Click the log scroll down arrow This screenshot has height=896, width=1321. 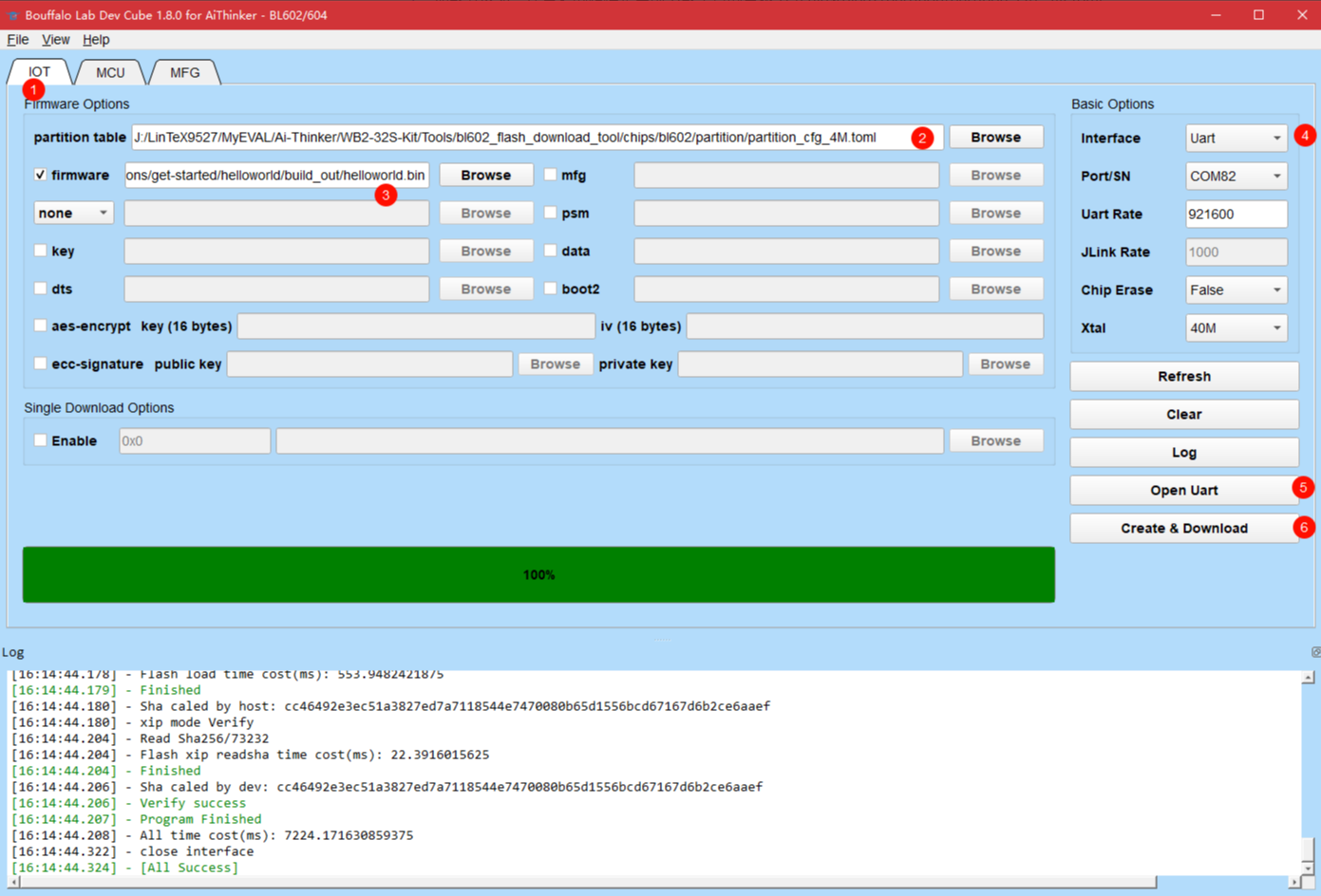pos(1308,868)
